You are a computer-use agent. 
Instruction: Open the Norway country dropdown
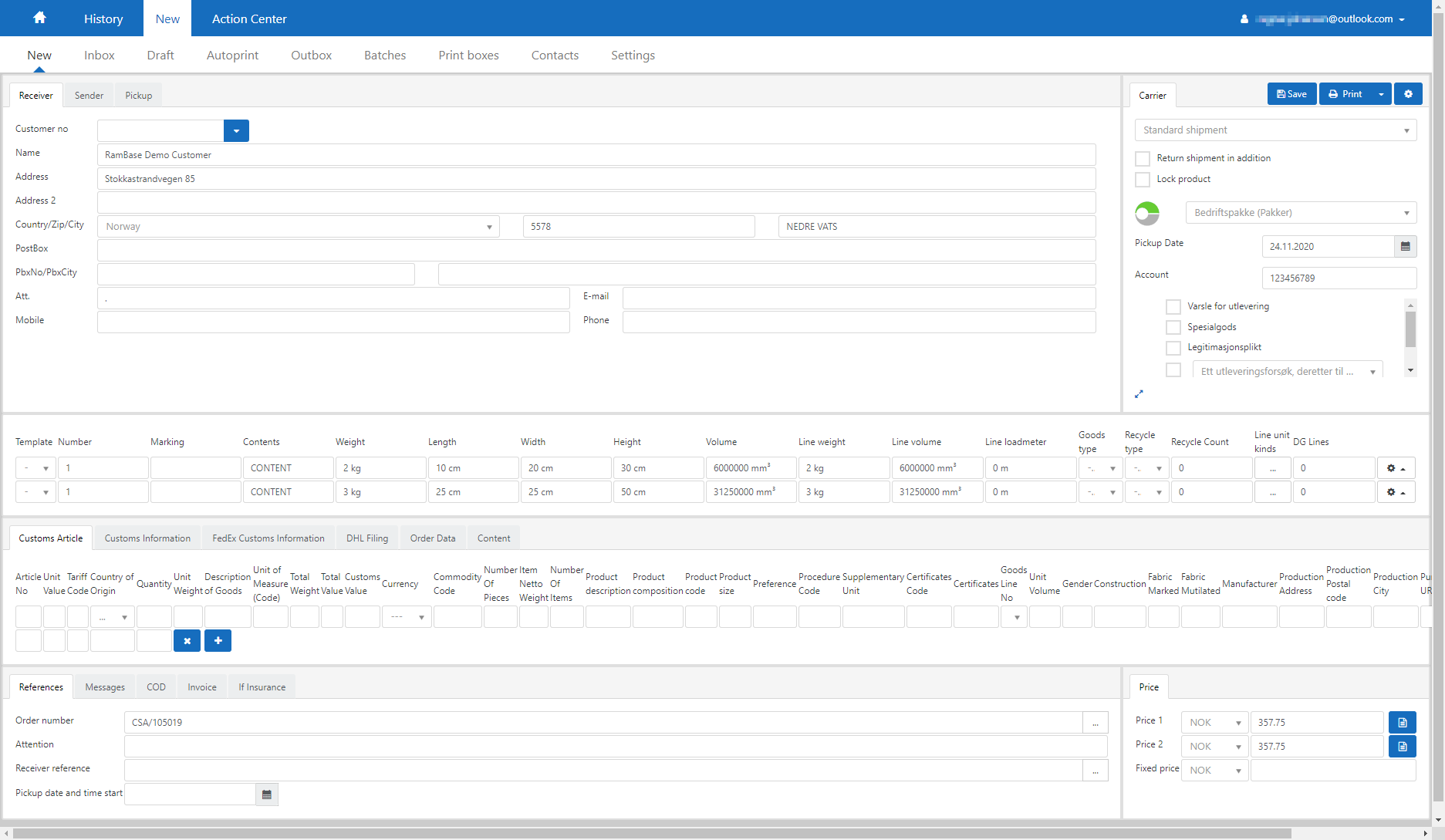(299, 227)
